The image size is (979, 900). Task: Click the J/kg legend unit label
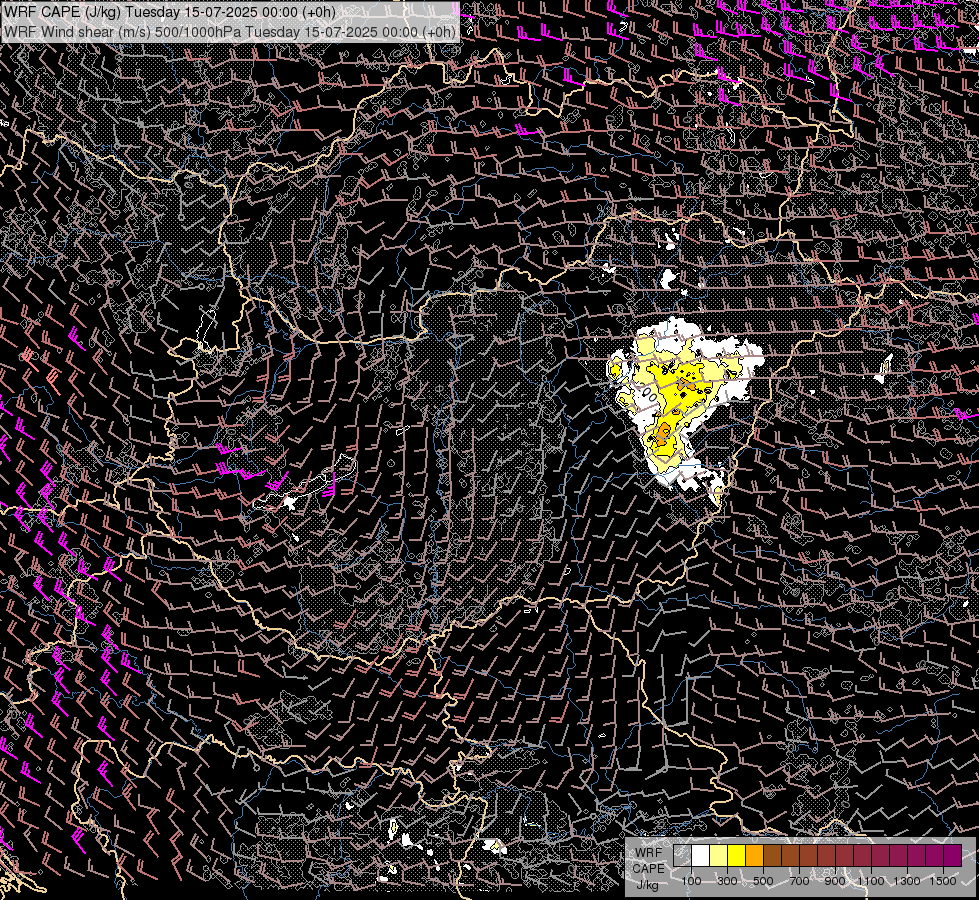pyautogui.click(x=647, y=885)
